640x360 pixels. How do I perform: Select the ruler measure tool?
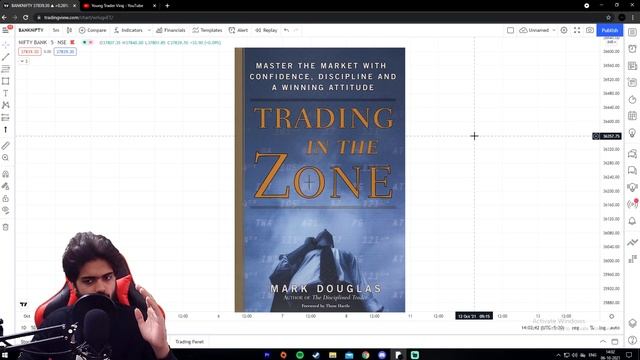coord(6,146)
